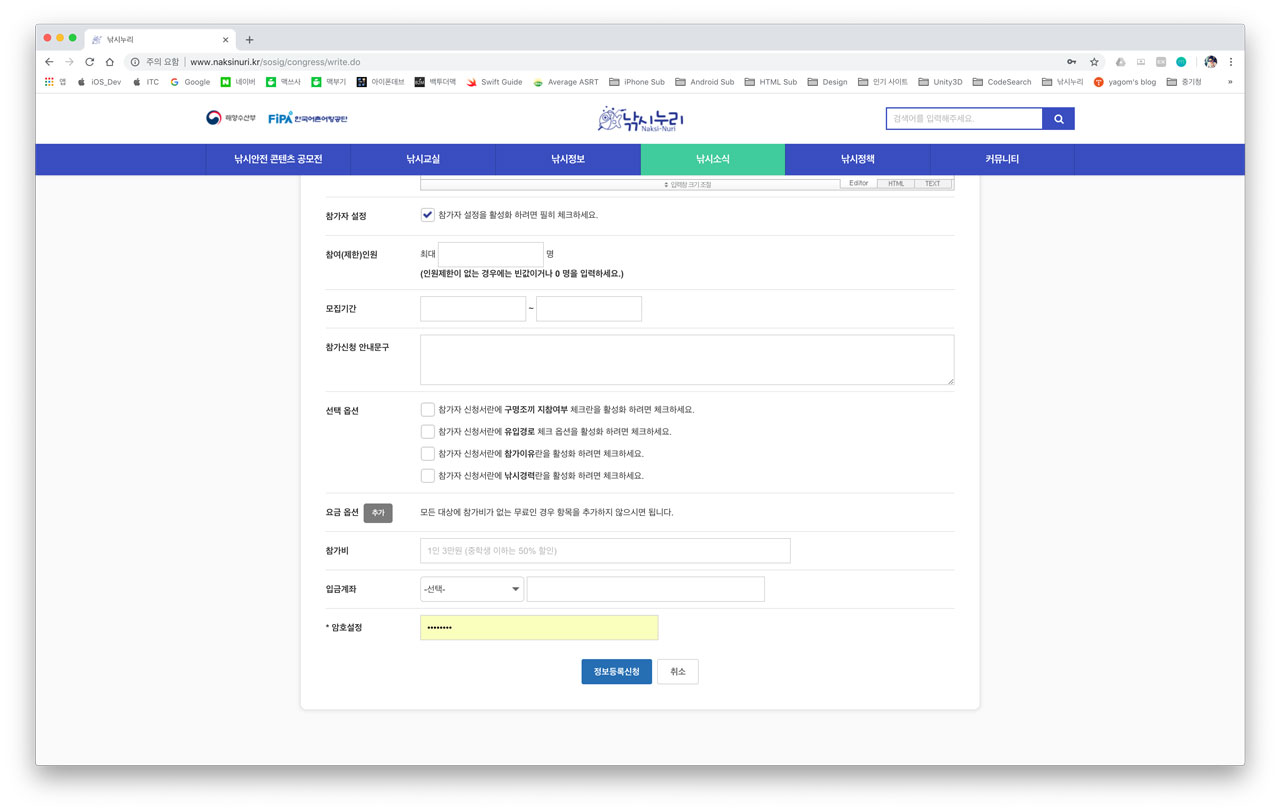Open the saved password key icon
Image resolution: width=1280 pixels, height=812 pixels.
(x=1071, y=62)
